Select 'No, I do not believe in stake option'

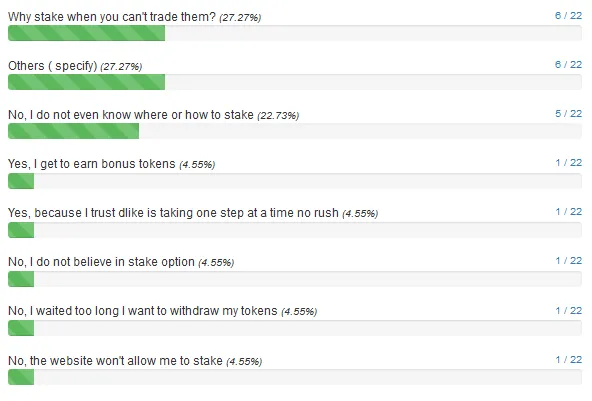click(101, 262)
